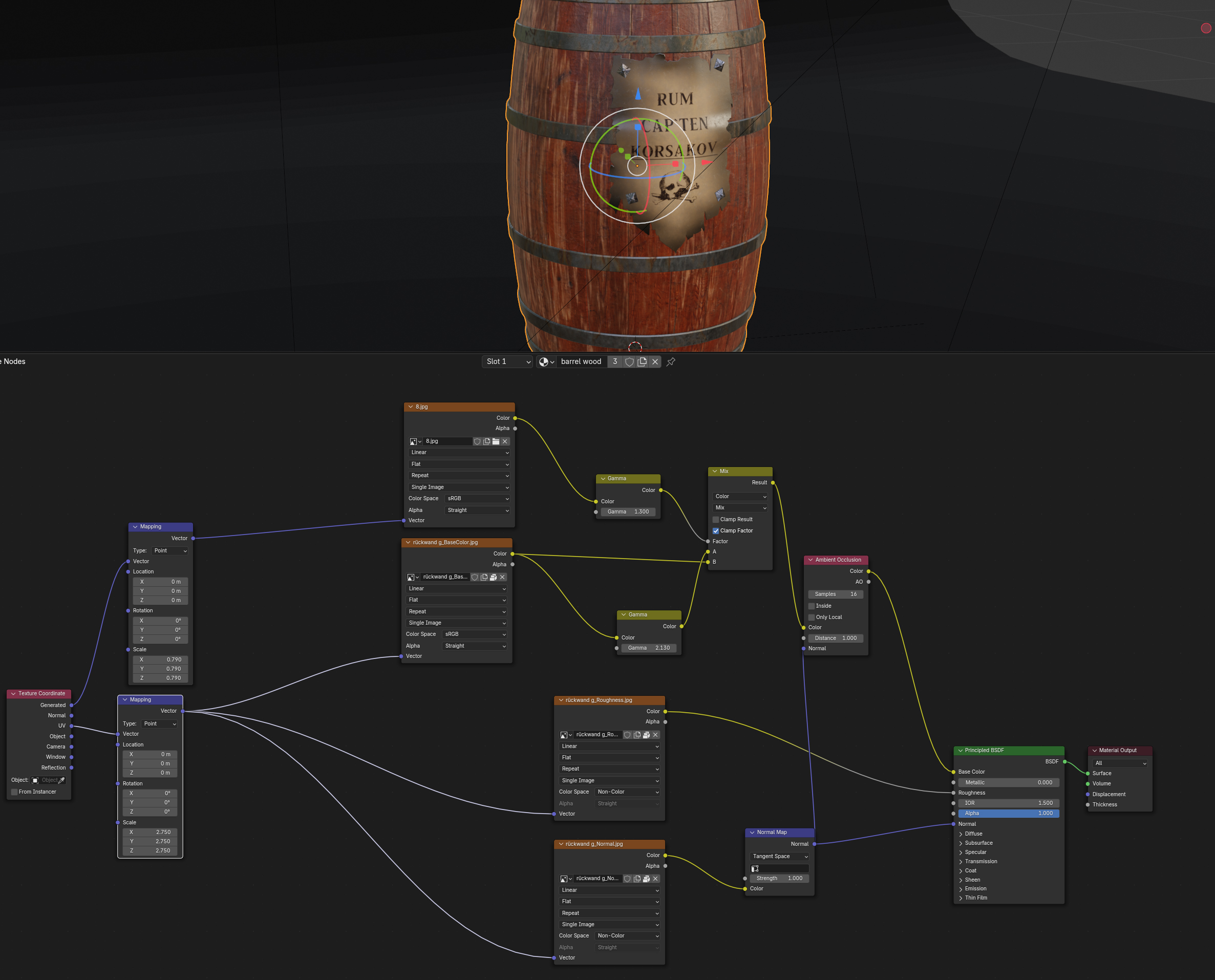Open the Slot 1 dropdown
Image resolution: width=1215 pixels, height=980 pixels.
click(x=507, y=362)
